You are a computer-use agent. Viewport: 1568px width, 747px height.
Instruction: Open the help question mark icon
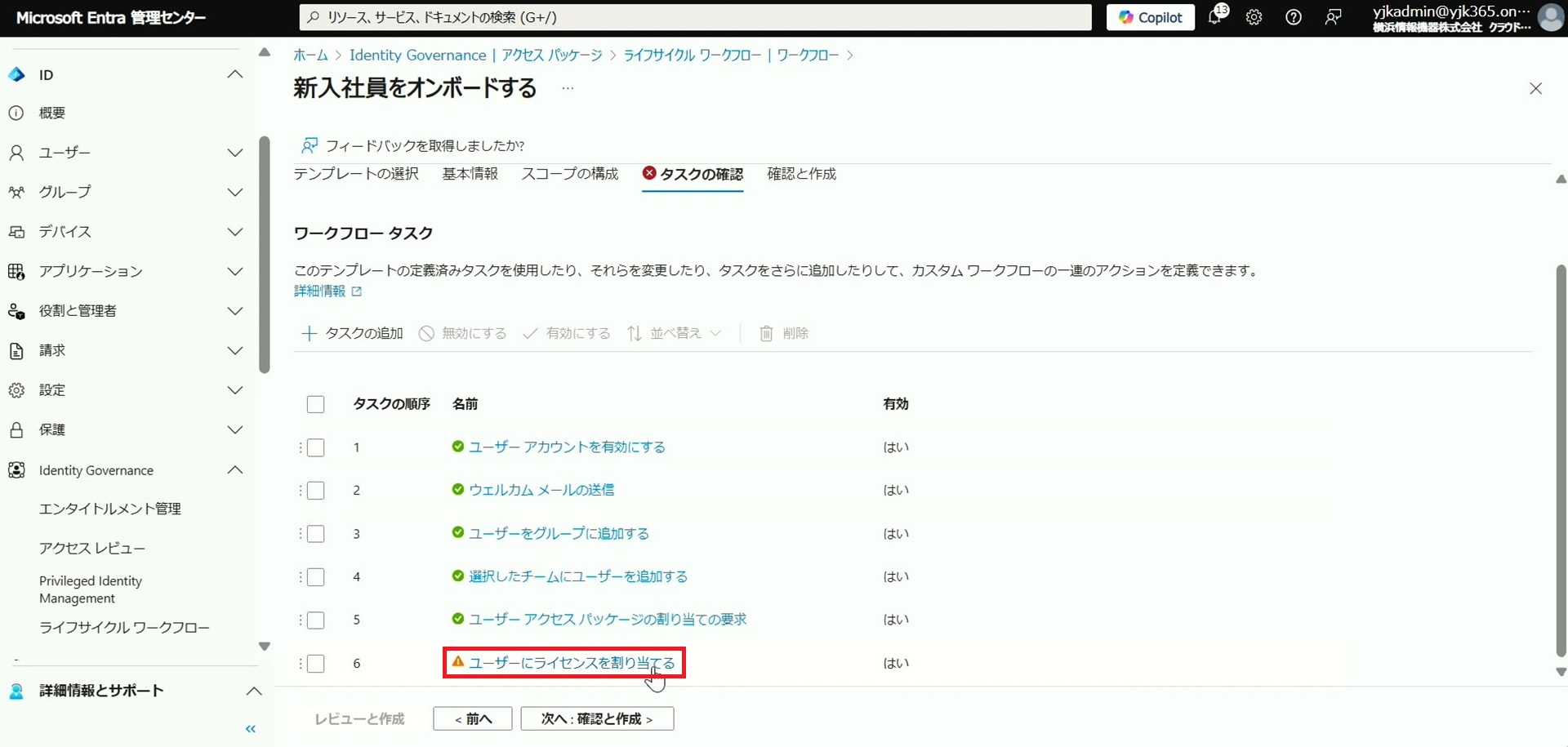[1294, 17]
